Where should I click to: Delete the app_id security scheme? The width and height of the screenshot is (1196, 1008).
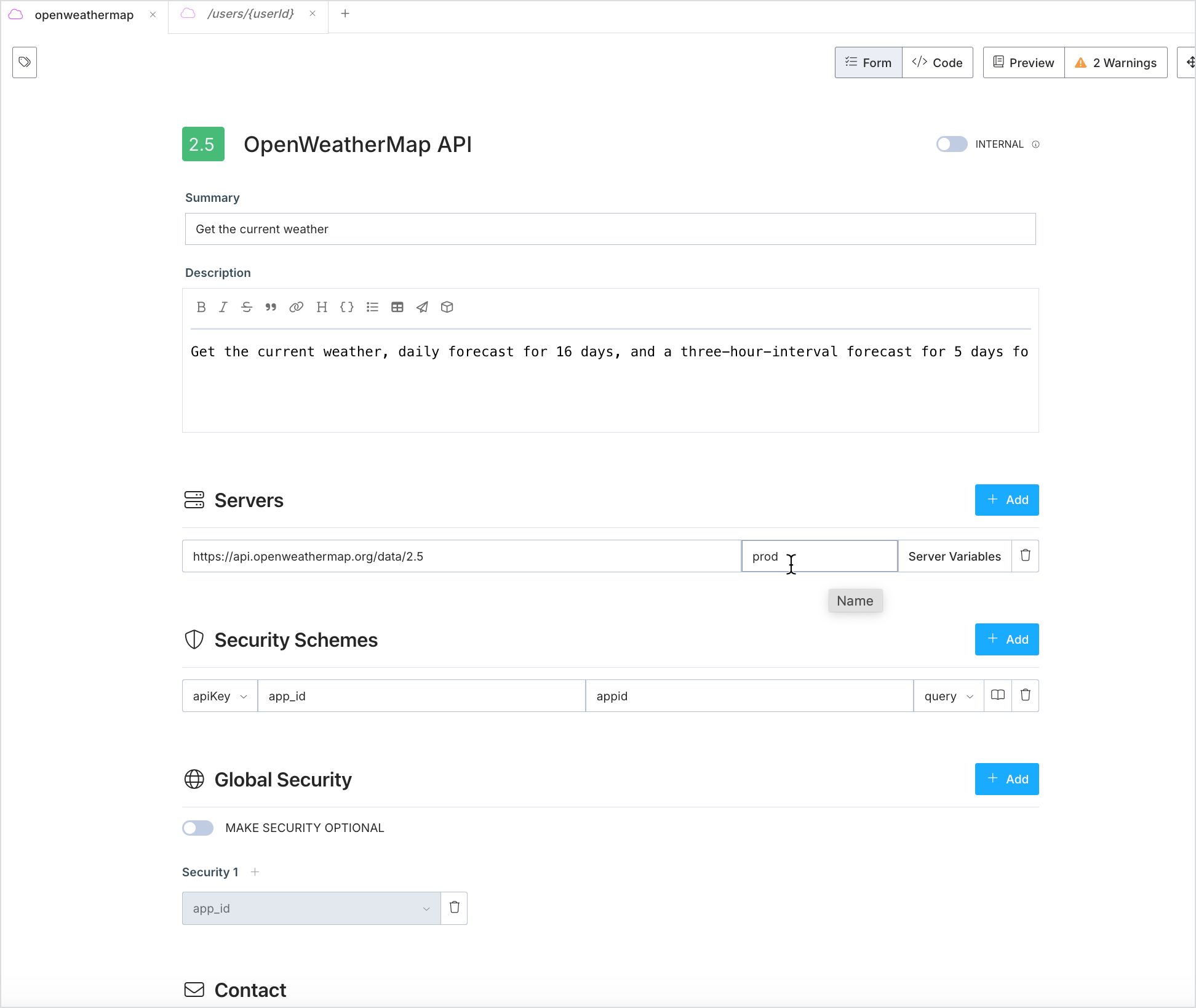click(x=1026, y=695)
